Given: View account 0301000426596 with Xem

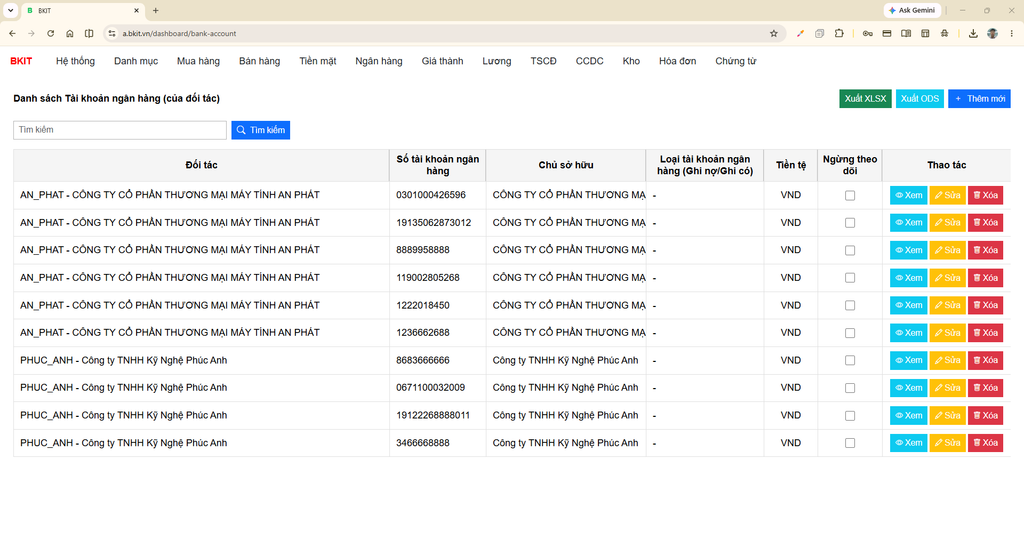Looking at the screenshot, I should click(908, 195).
